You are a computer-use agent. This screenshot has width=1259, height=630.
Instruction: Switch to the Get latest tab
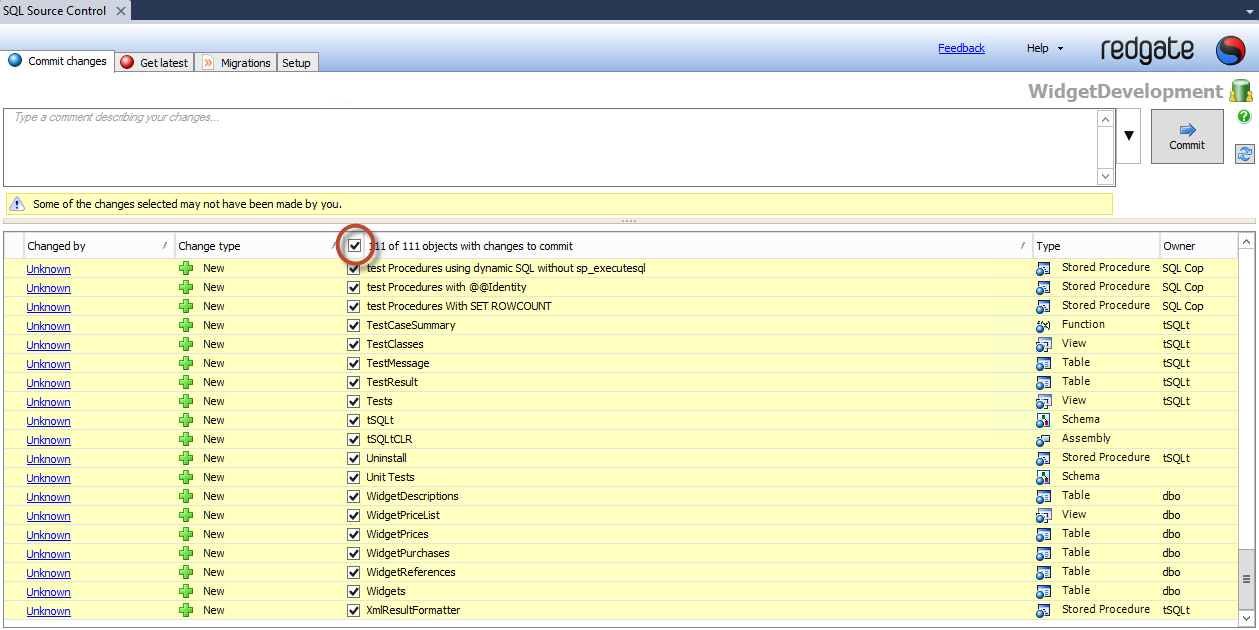point(154,63)
